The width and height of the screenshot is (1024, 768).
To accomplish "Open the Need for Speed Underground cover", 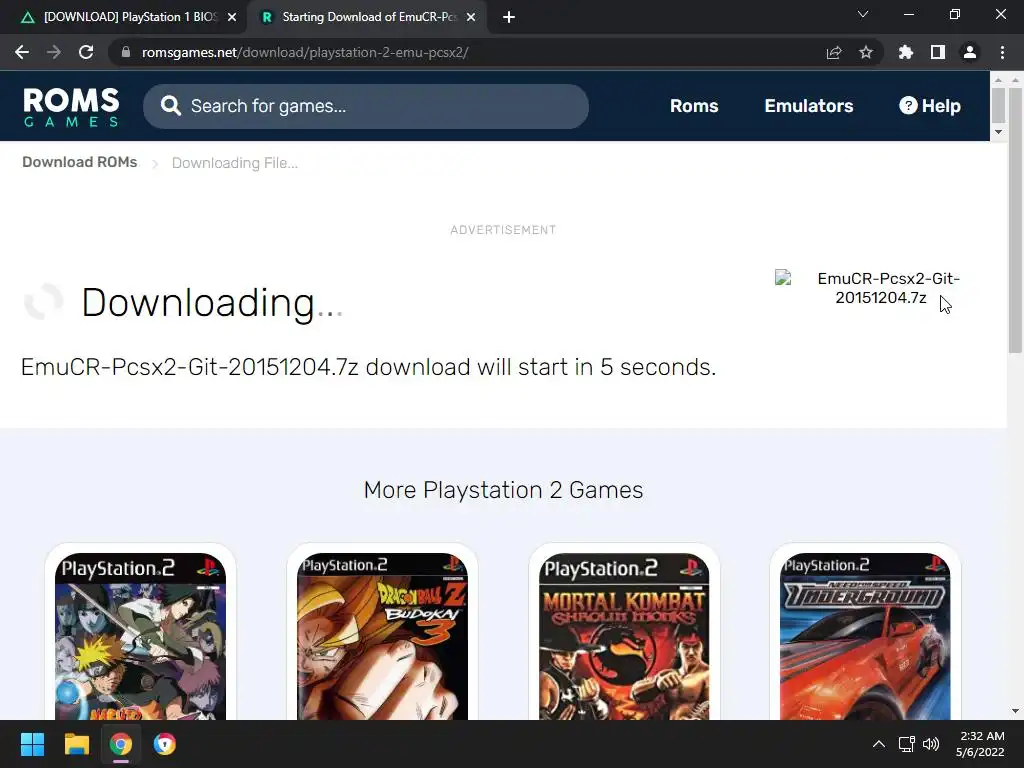I will point(865,636).
